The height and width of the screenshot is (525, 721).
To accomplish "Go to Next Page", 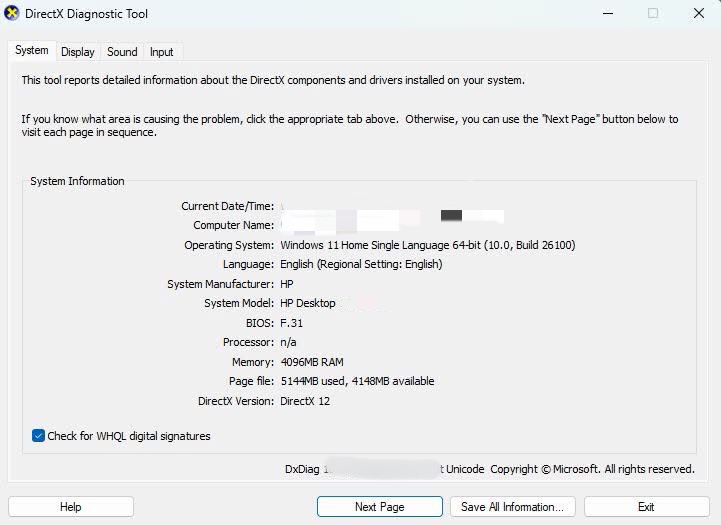I will click(x=379, y=507).
